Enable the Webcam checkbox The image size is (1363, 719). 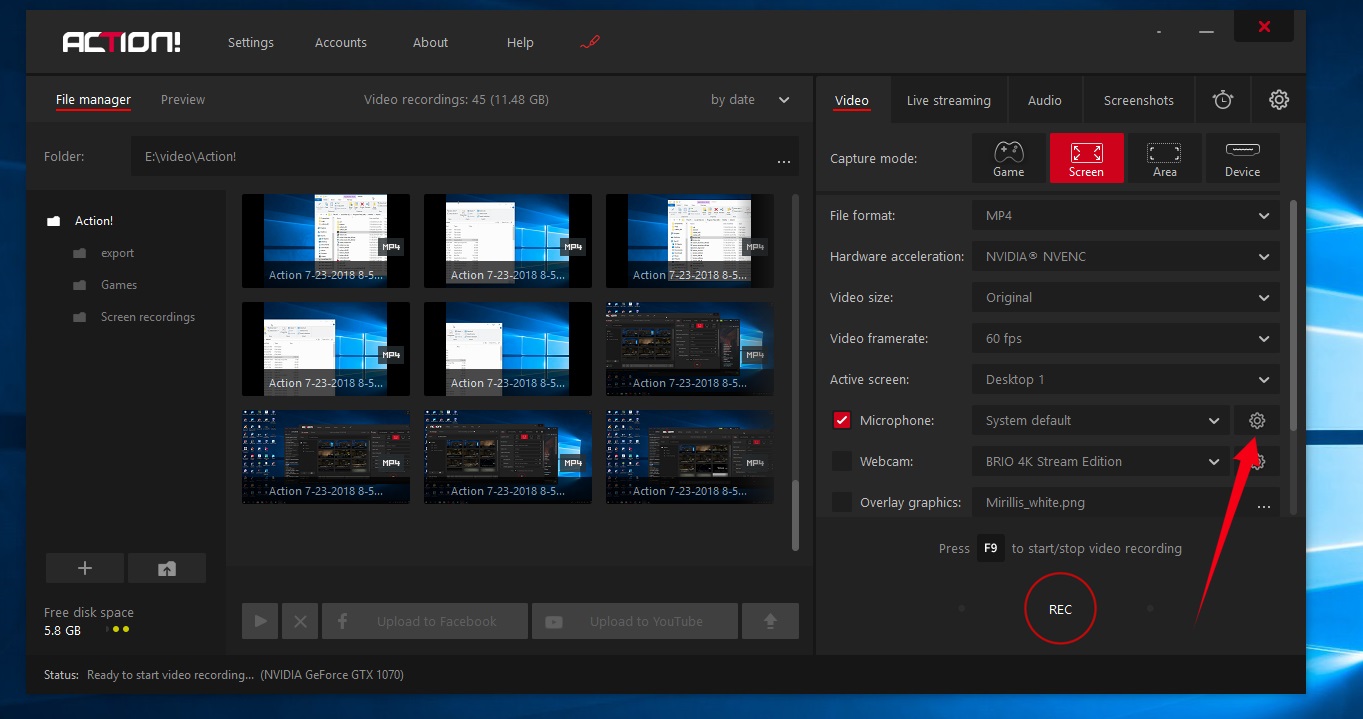coord(842,462)
